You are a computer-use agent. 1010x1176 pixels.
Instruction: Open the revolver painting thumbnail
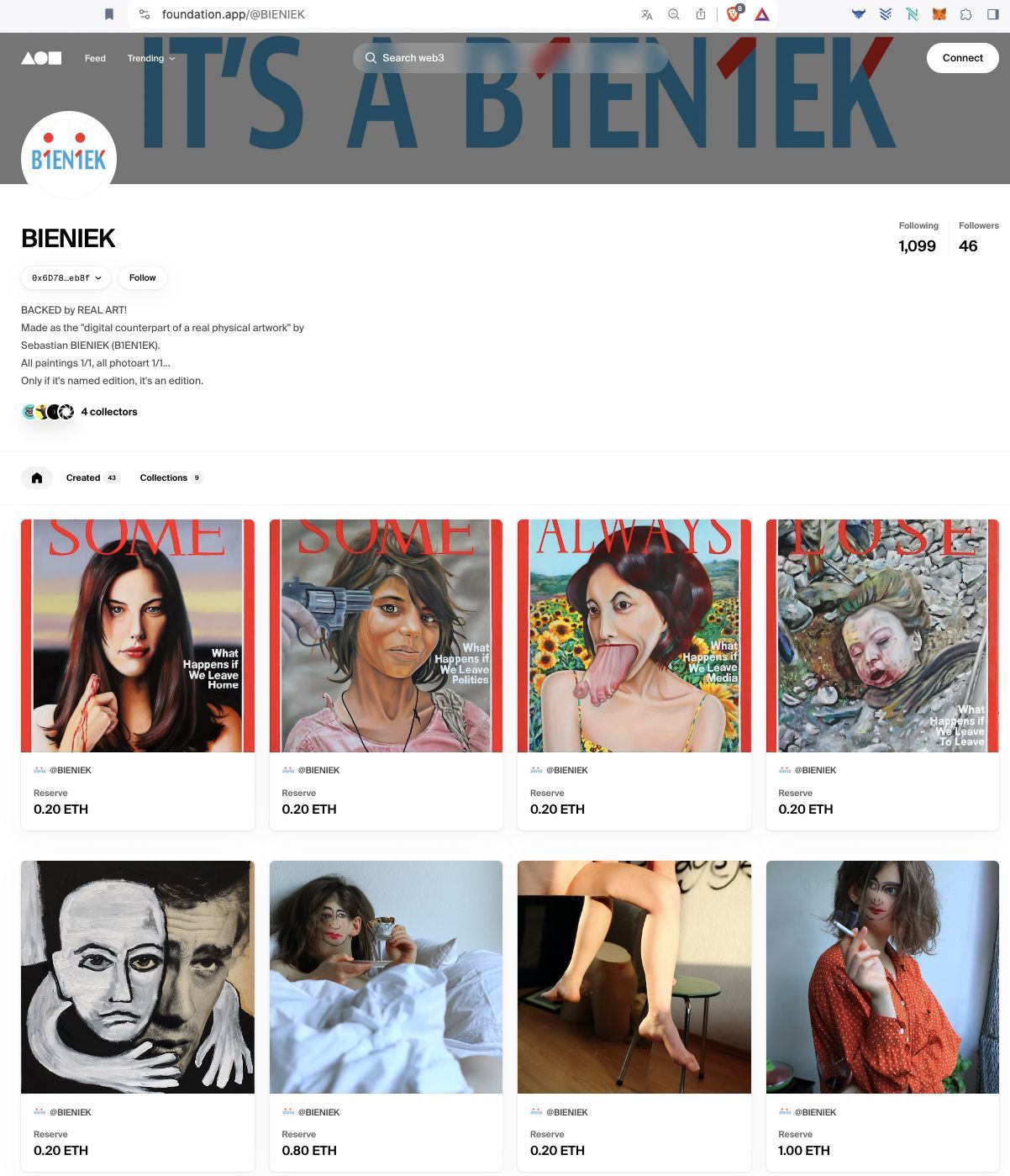point(386,635)
